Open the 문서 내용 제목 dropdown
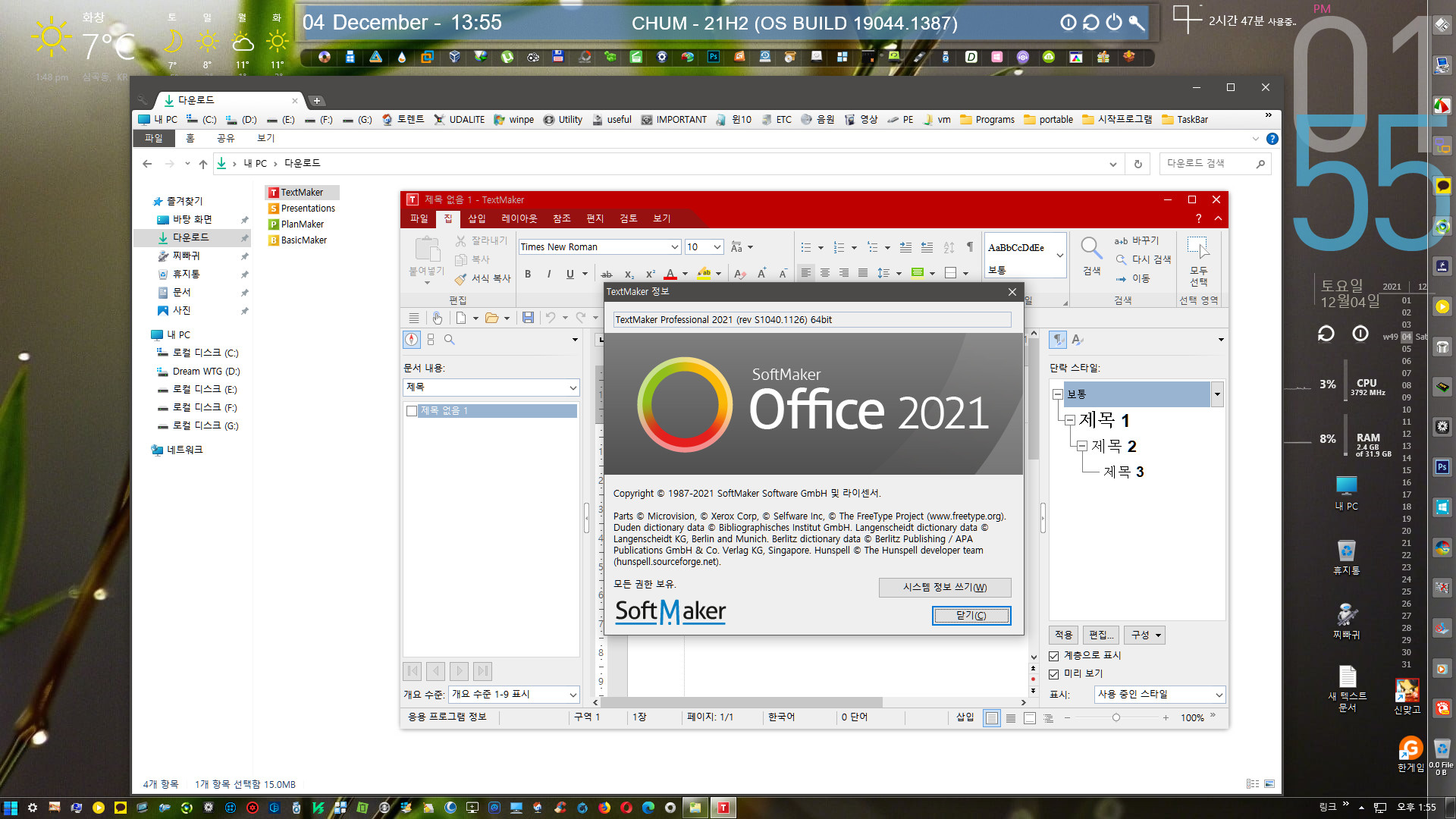Screen dimensions: 1456x819 pyautogui.click(x=573, y=388)
